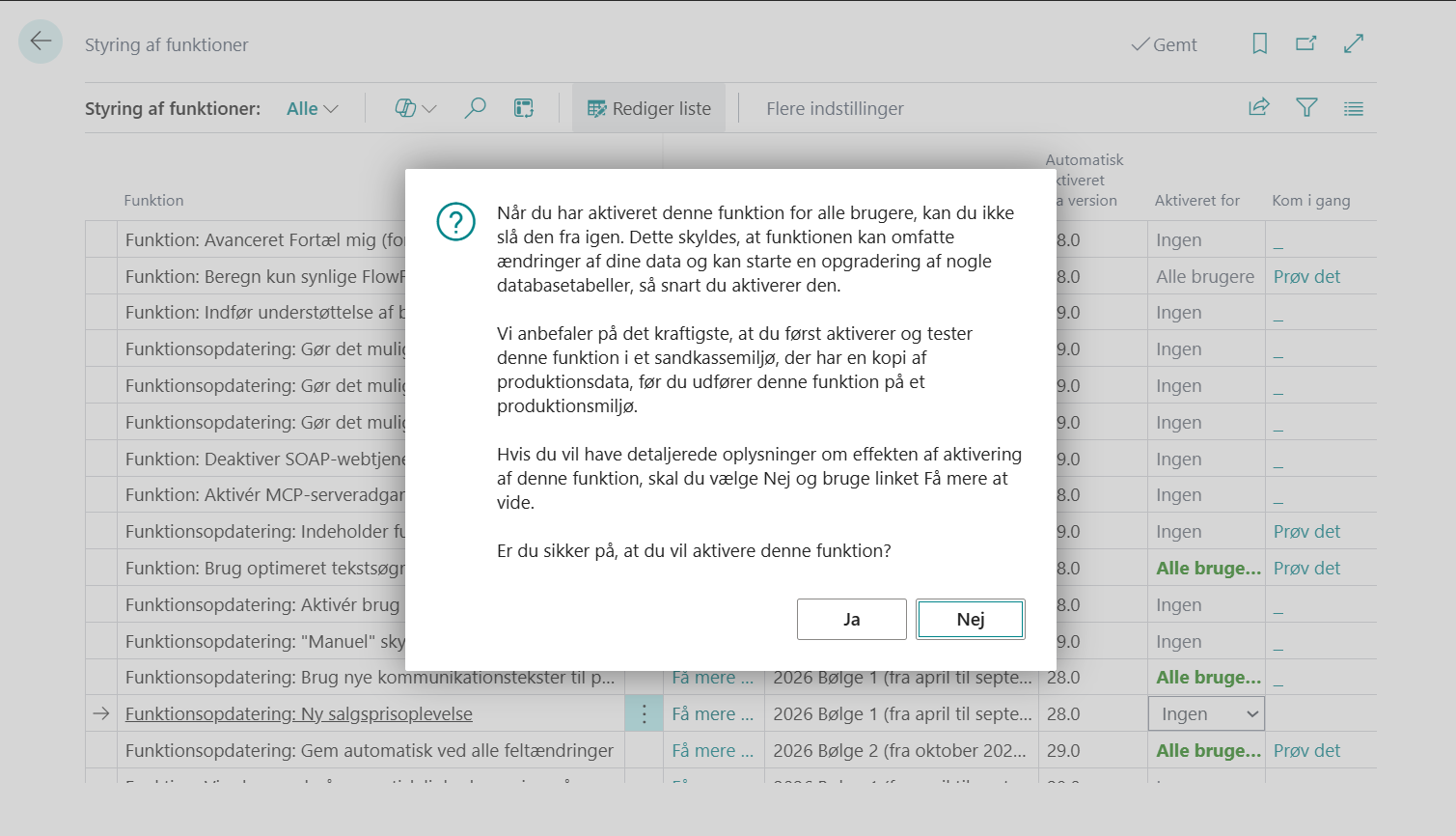Click Rediger liste in toolbar

point(648,109)
